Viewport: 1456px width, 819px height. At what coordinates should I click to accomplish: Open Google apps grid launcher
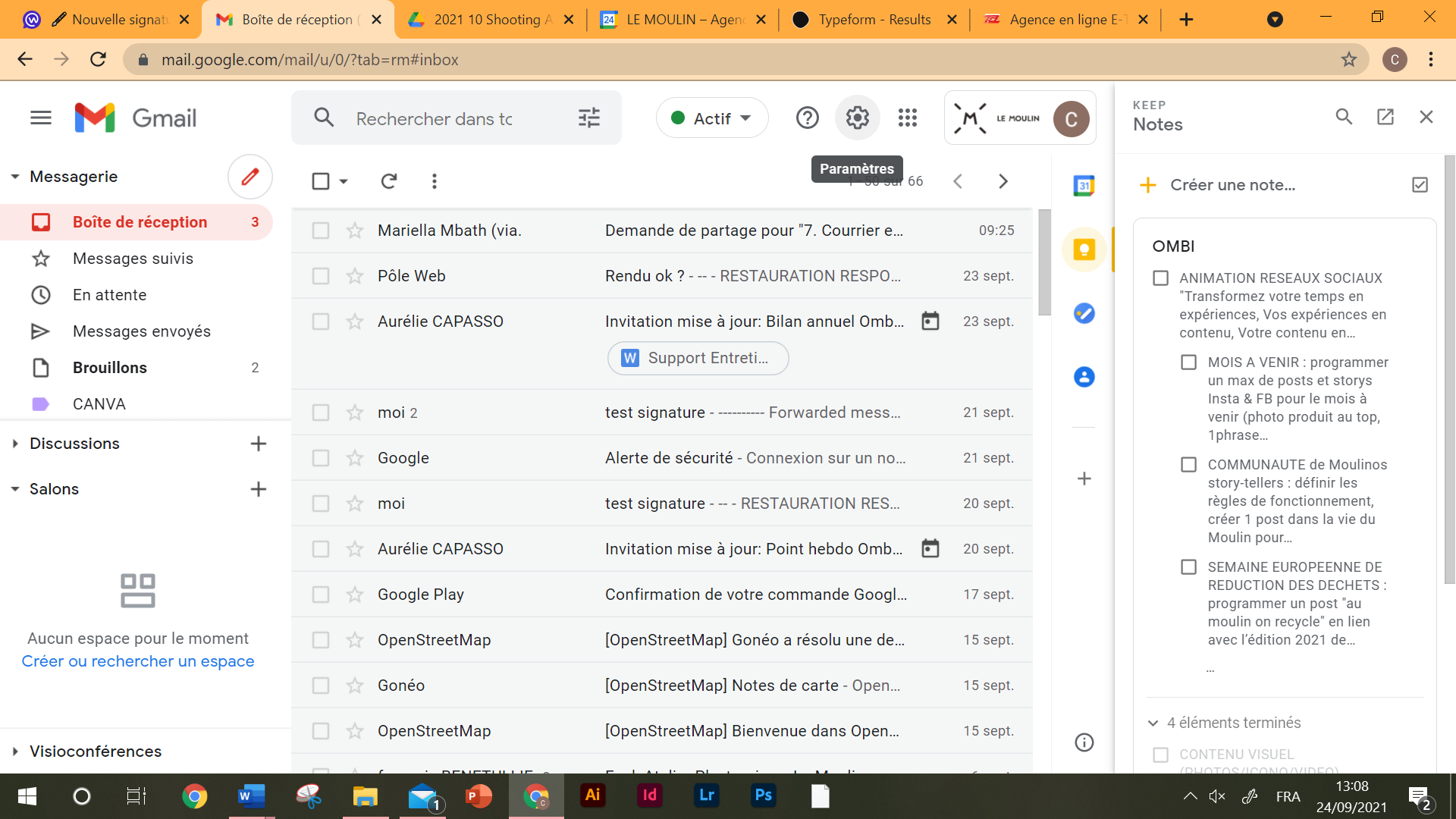click(x=907, y=118)
